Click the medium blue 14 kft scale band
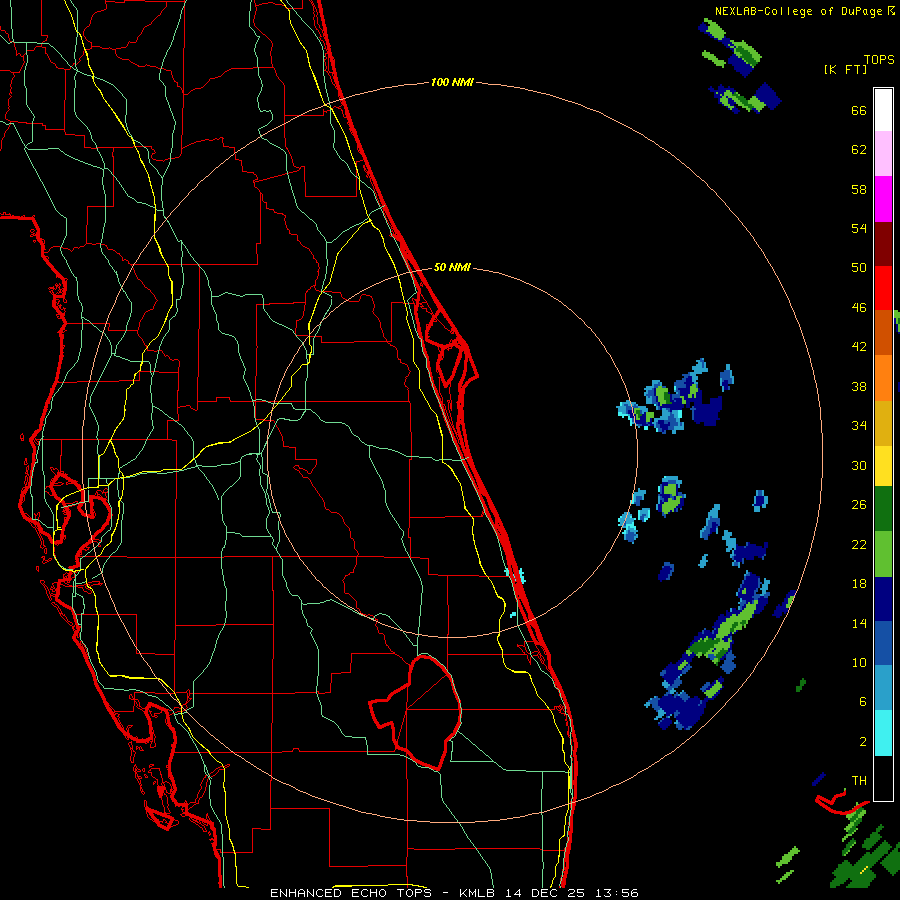The width and height of the screenshot is (900, 900). (883, 644)
